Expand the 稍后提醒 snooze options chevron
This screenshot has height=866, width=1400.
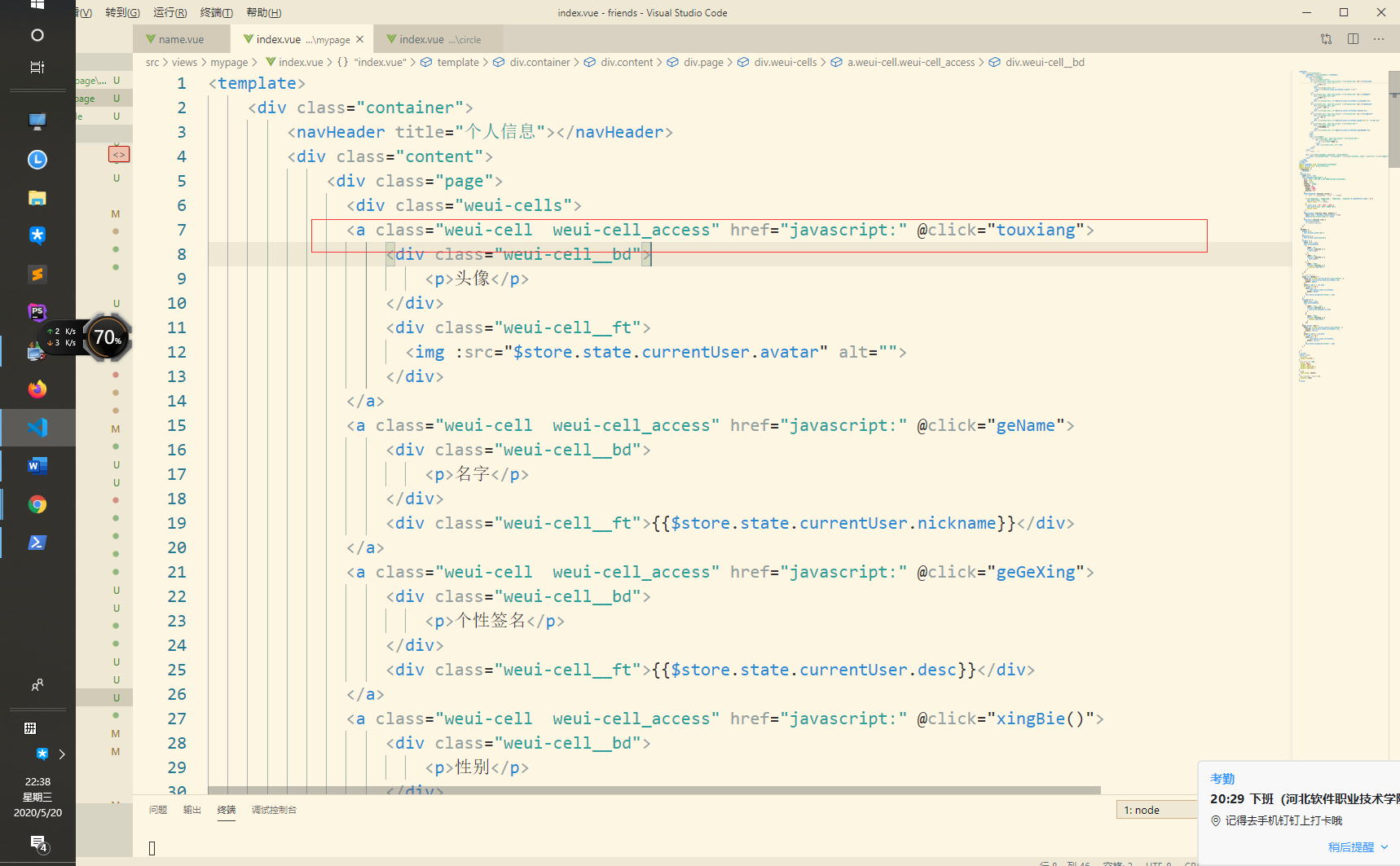(x=1385, y=846)
